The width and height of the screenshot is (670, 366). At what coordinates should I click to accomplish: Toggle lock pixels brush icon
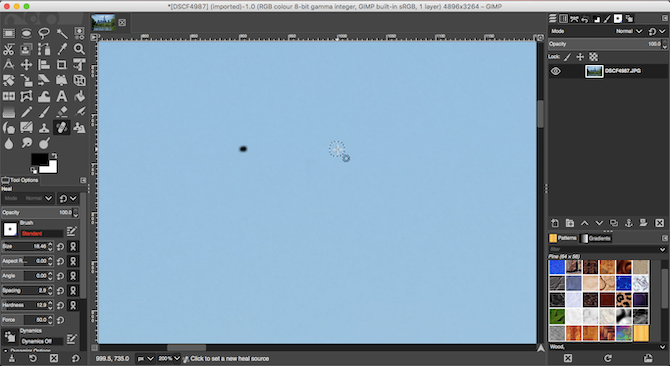[567, 57]
